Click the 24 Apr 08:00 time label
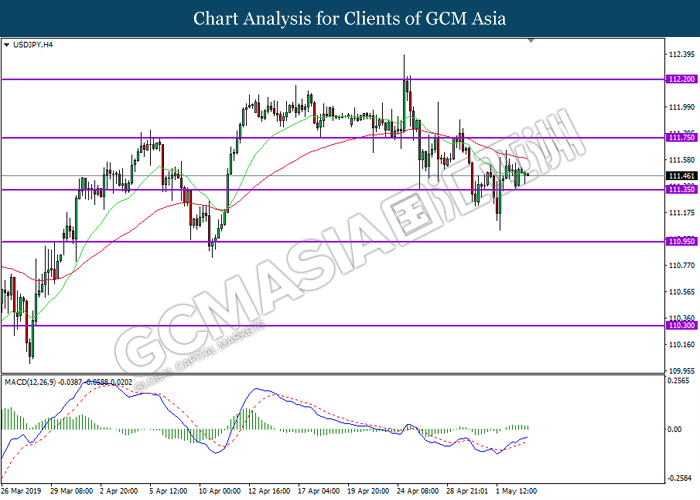The width and height of the screenshot is (700, 500). 417,491
